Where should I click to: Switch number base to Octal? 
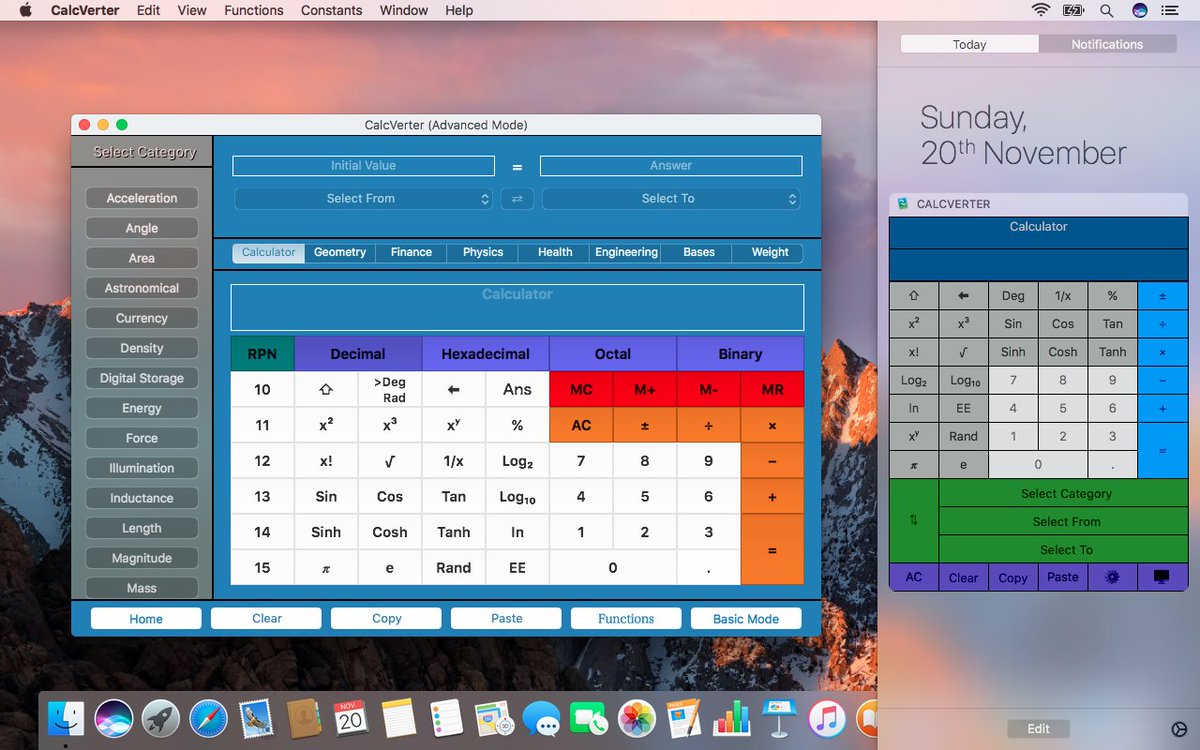click(x=613, y=354)
